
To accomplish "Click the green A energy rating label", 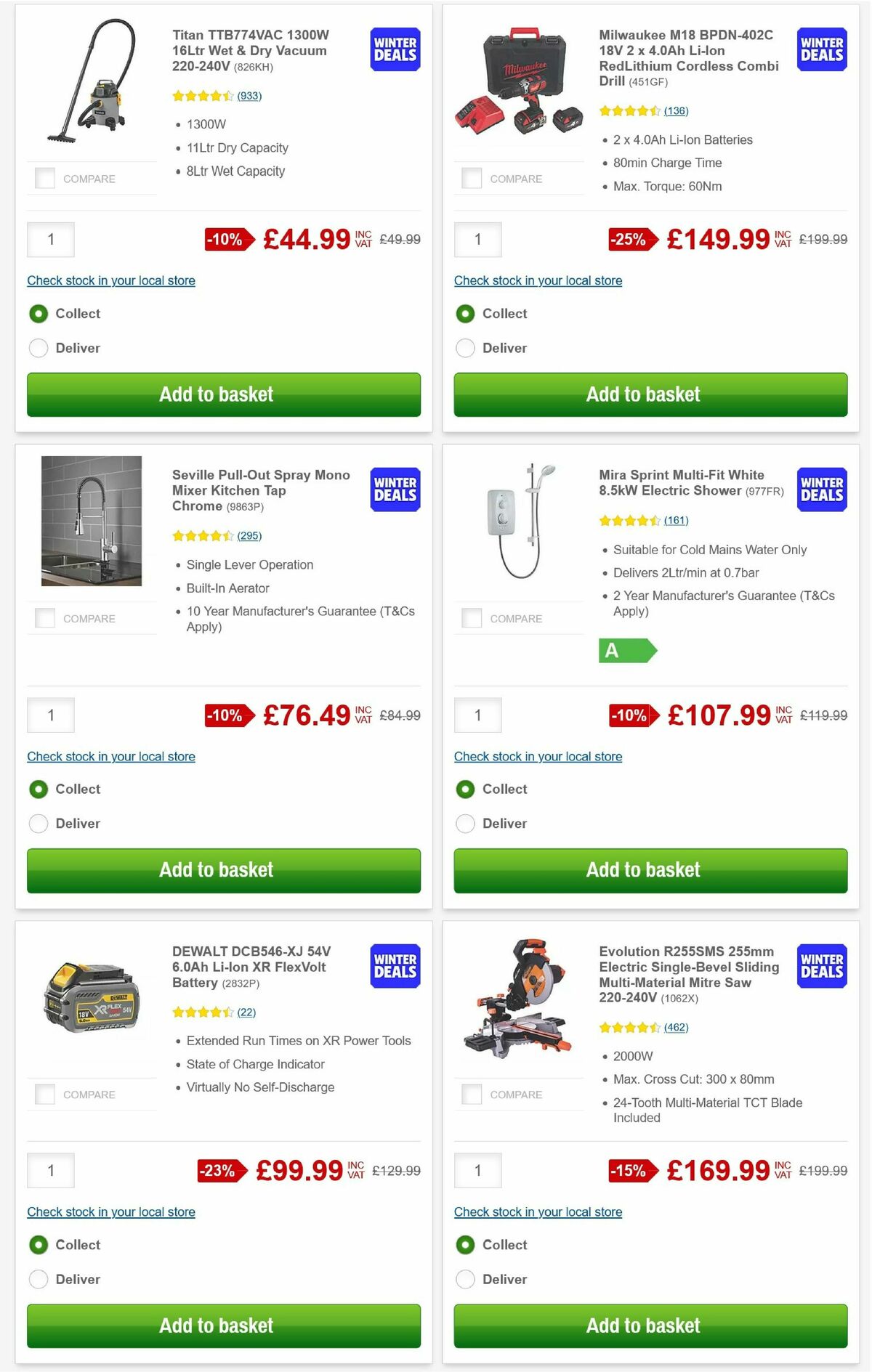I will pos(629,652).
